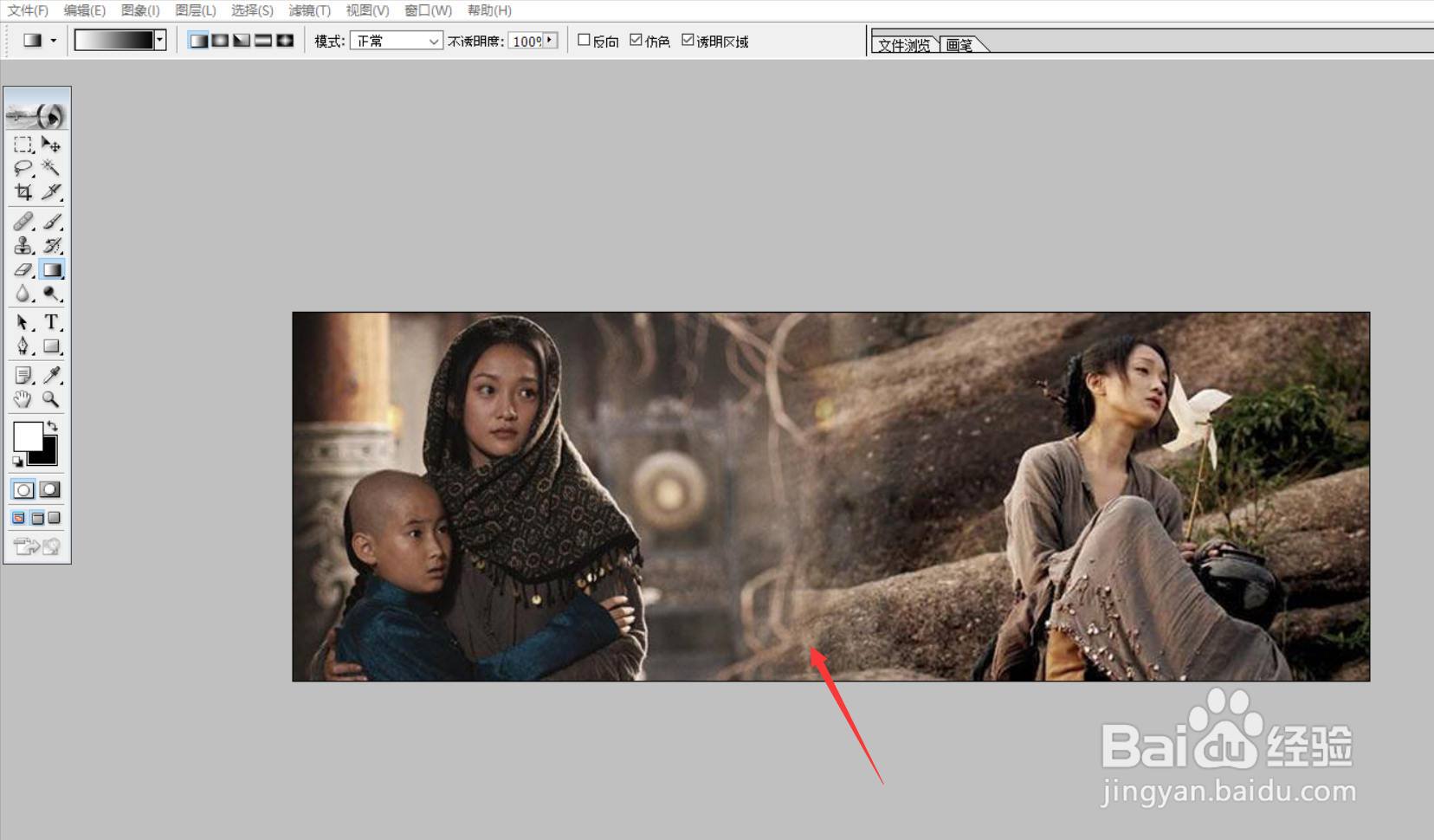Switch to Quick Mask mode
This screenshot has width=1434, height=840.
(x=51, y=490)
